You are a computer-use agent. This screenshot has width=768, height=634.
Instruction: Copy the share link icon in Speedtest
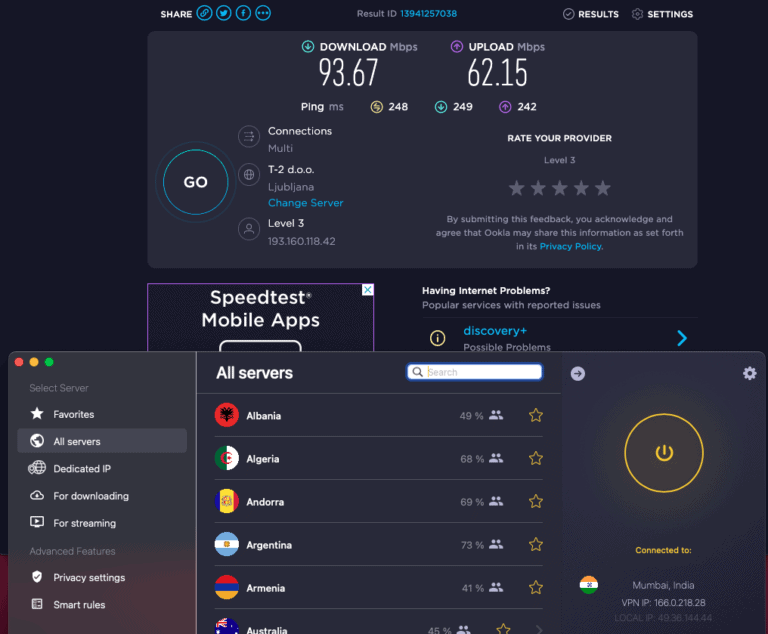[204, 13]
